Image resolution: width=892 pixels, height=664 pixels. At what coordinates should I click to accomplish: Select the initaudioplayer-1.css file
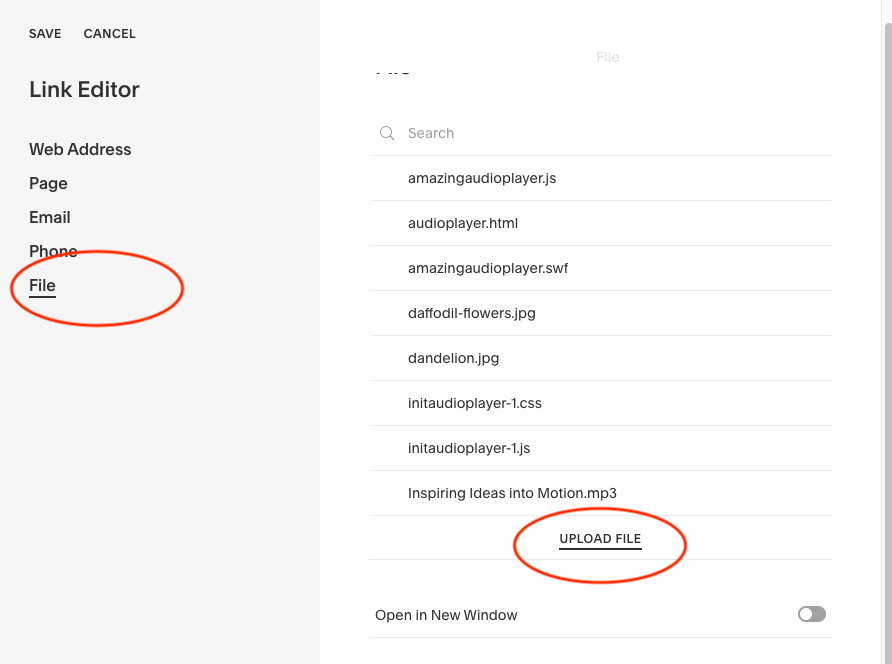[475, 403]
